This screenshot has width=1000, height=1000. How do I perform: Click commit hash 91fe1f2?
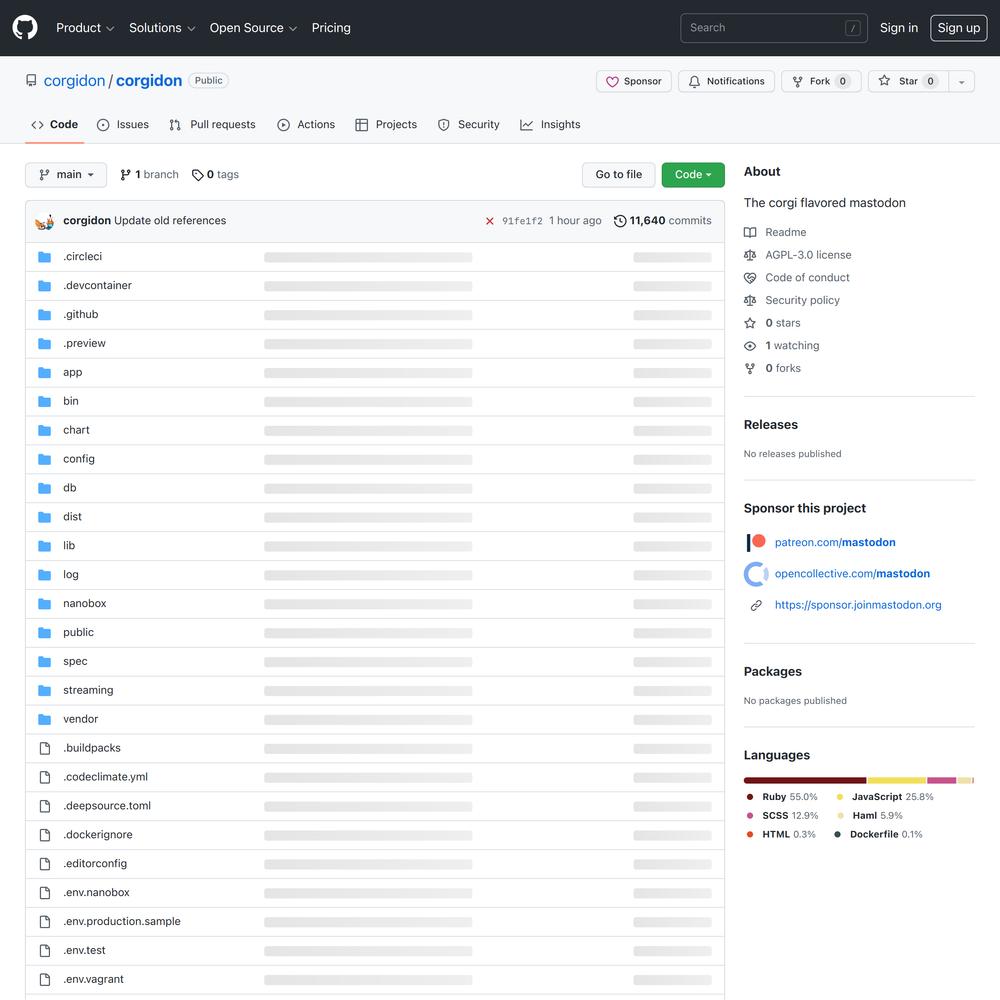[x=522, y=221]
